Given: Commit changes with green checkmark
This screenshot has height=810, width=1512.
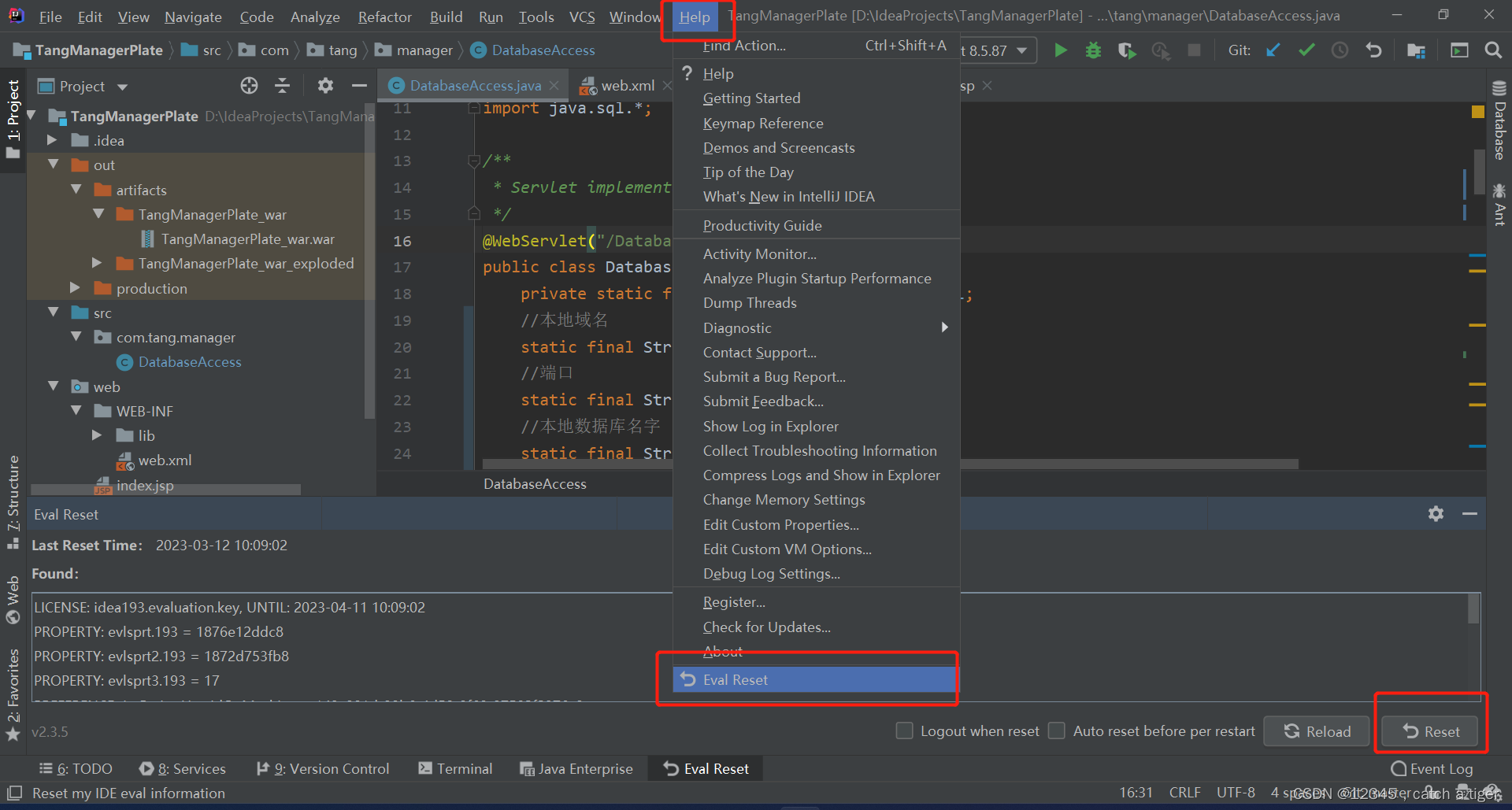Looking at the screenshot, I should click(1306, 50).
